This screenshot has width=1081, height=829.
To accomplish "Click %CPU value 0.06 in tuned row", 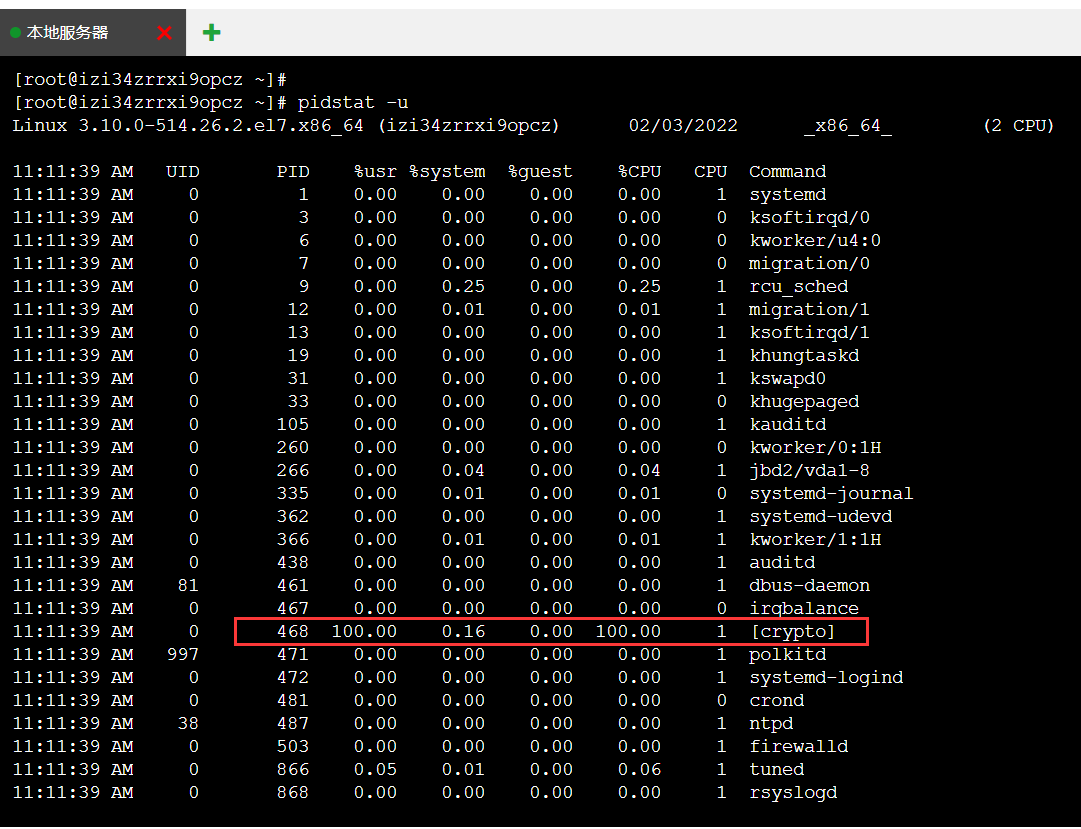I will click(x=640, y=770).
